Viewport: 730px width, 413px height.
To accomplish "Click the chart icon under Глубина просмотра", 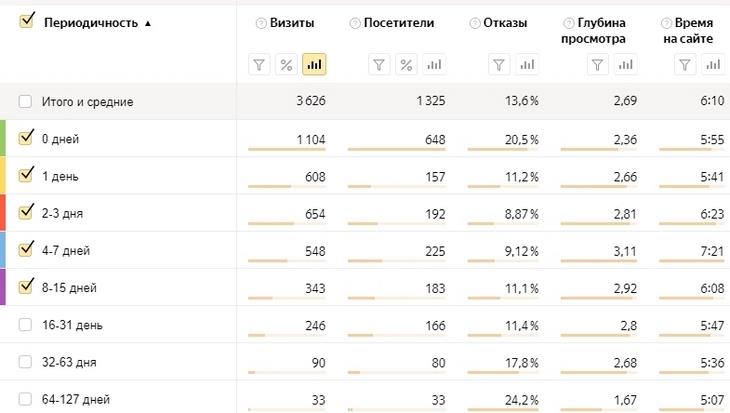I will 625,65.
